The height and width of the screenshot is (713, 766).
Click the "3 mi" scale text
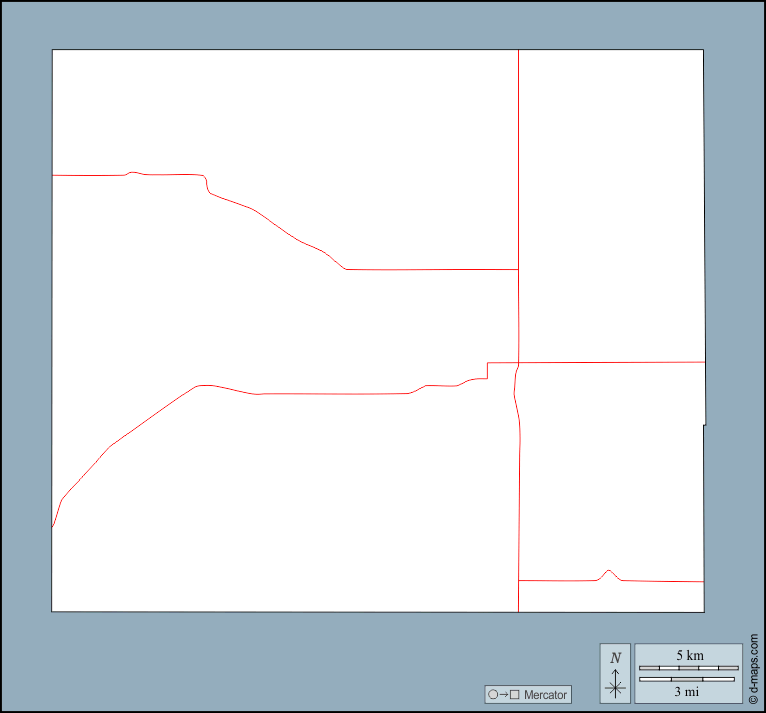(x=688, y=692)
